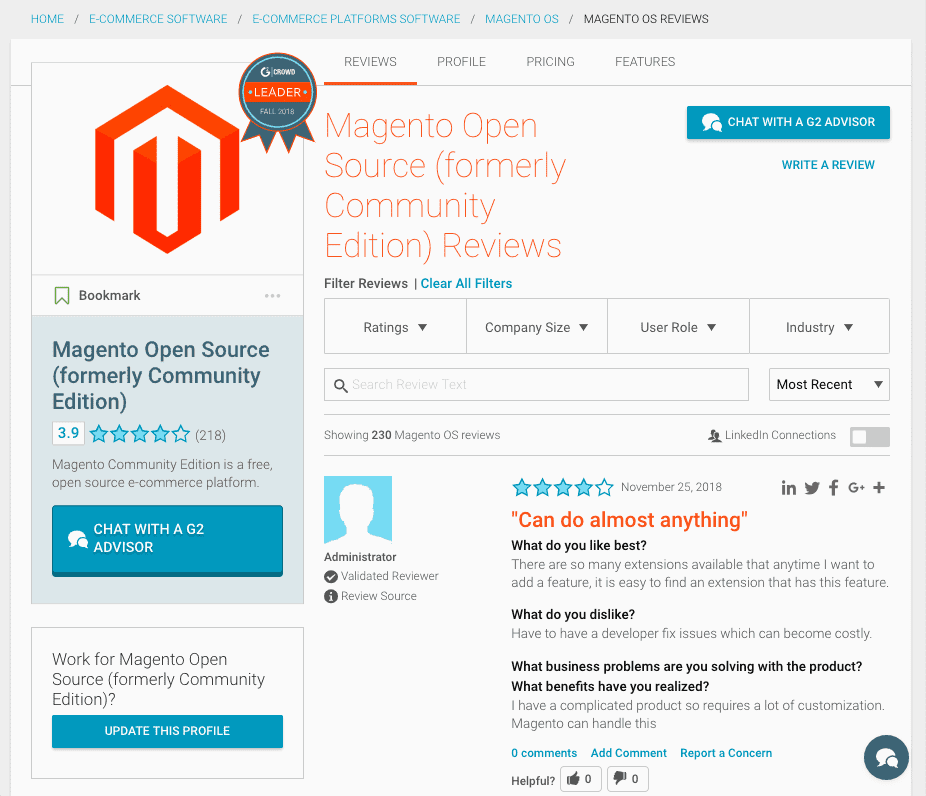This screenshot has width=926, height=796.
Task: Click the Write a Review link
Action: click(x=828, y=165)
